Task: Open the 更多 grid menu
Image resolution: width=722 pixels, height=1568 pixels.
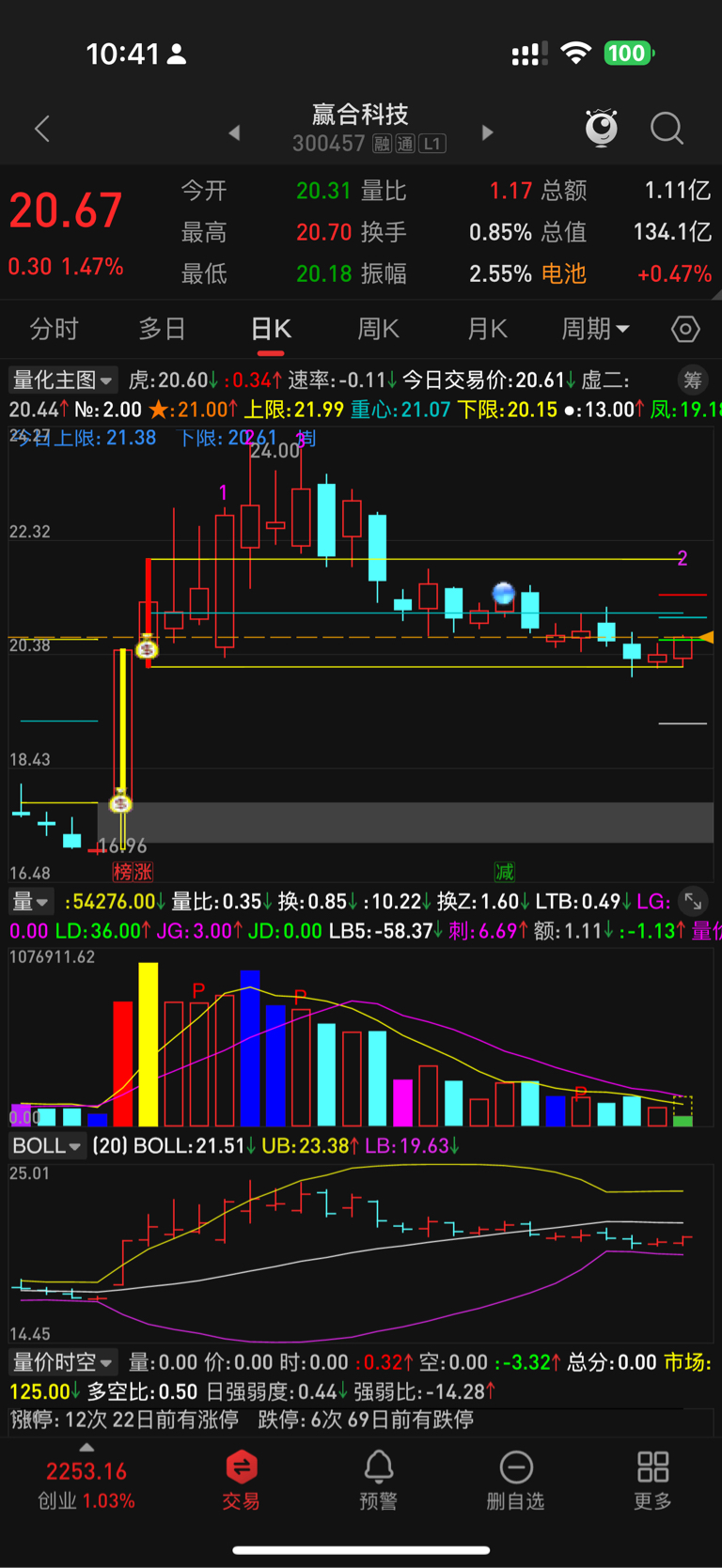Action: [x=652, y=1481]
